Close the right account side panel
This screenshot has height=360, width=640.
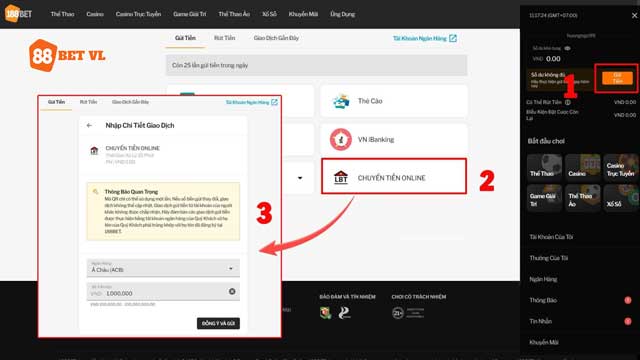pos(634,16)
